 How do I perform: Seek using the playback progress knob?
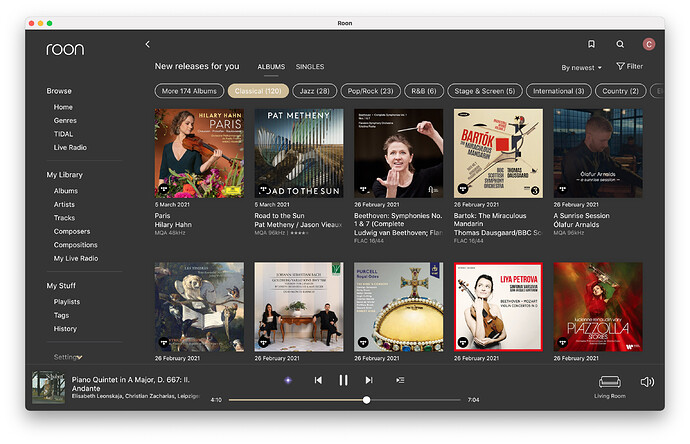coord(367,400)
